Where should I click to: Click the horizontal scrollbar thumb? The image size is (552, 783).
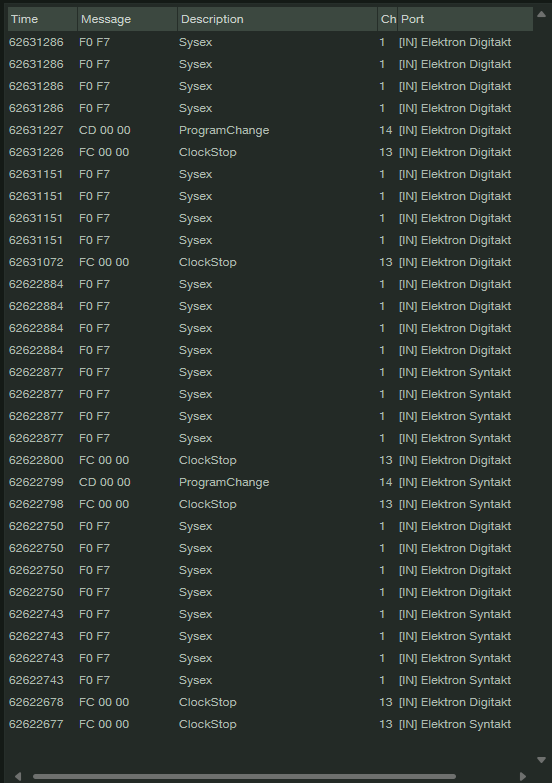click(x=244, y=777)
